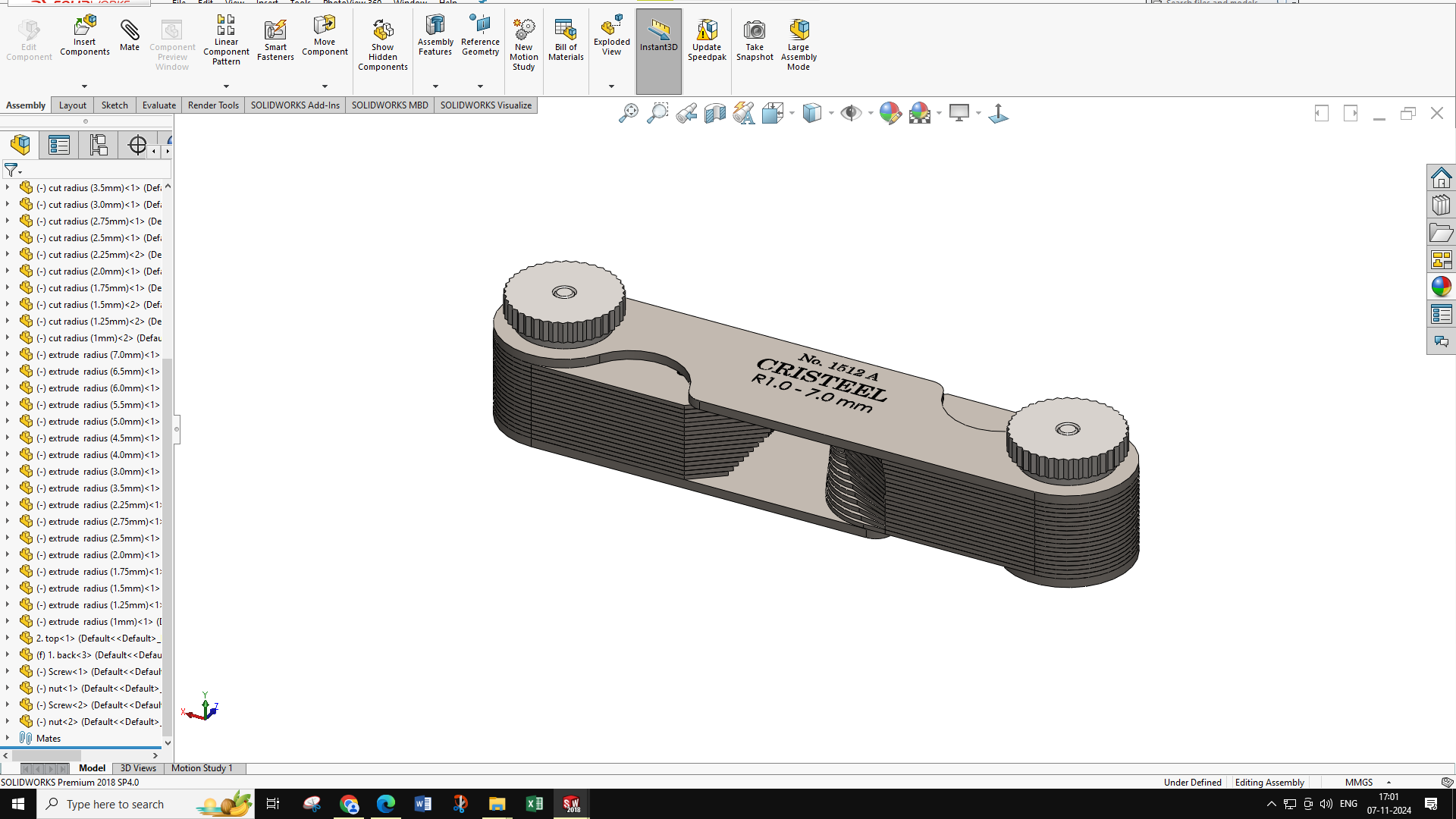Click the Insert Components tool
The width and height of the screenshot is (1456, 819).
click(85, 36)
